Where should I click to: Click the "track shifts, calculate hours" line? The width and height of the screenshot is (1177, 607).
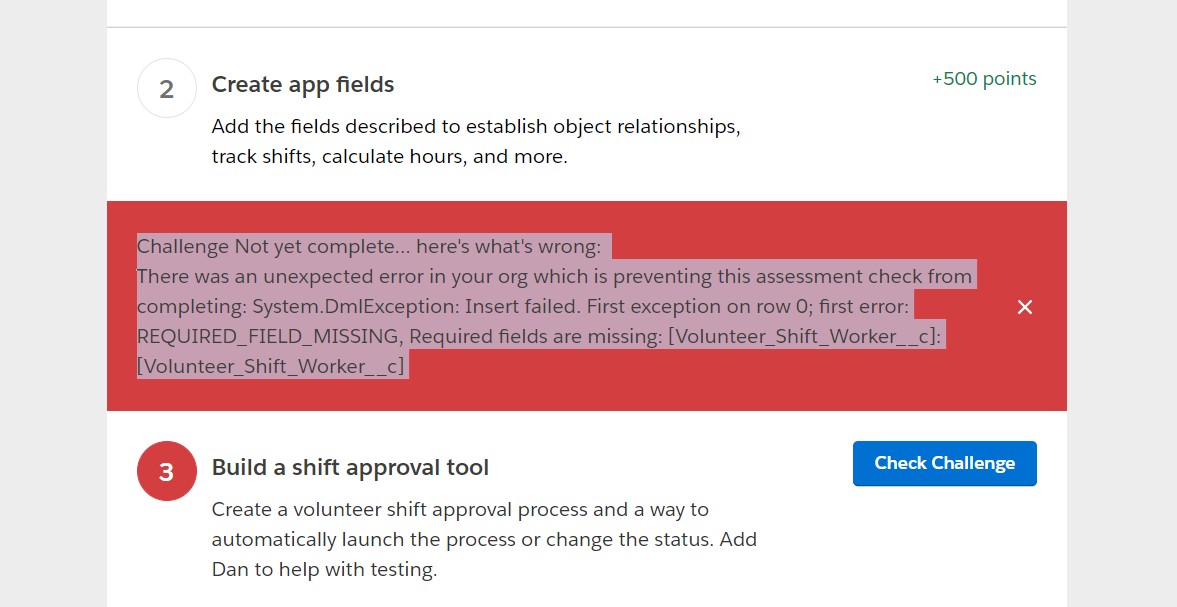tap(389, 157)
